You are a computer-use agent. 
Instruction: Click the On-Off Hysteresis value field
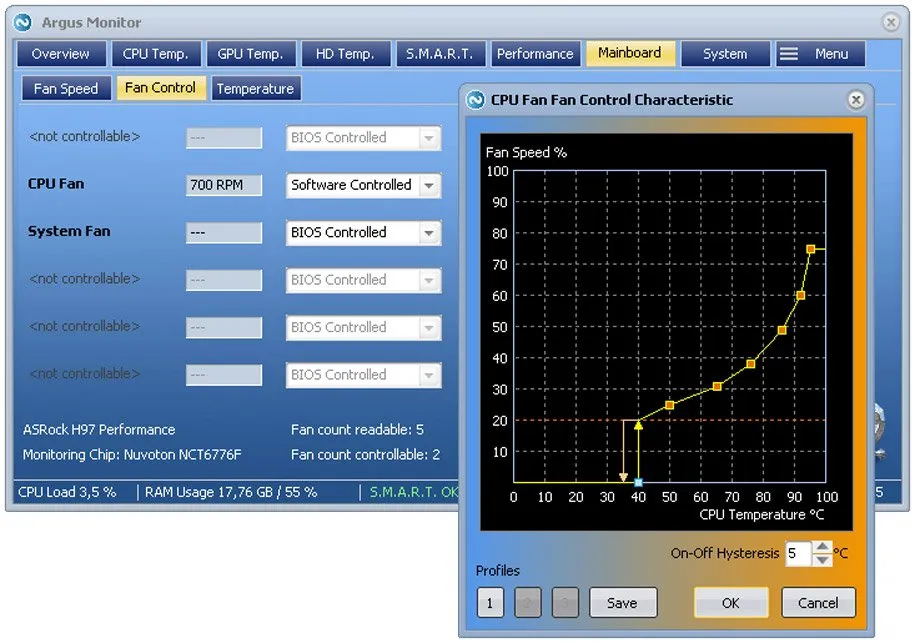pyautogui.click(x=797, y=553)
